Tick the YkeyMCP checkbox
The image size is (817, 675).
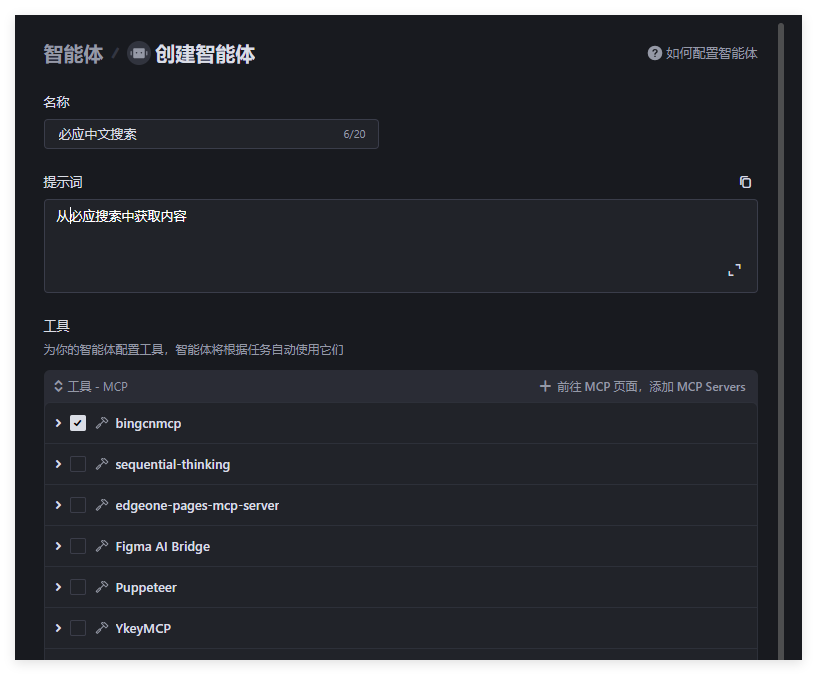78,629
